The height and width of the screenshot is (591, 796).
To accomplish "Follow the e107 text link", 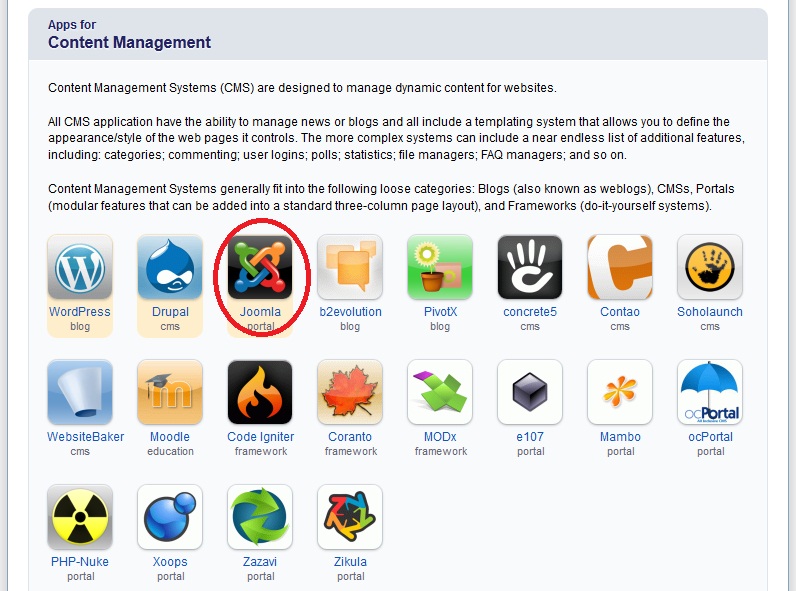I will (x=530, y=437).
